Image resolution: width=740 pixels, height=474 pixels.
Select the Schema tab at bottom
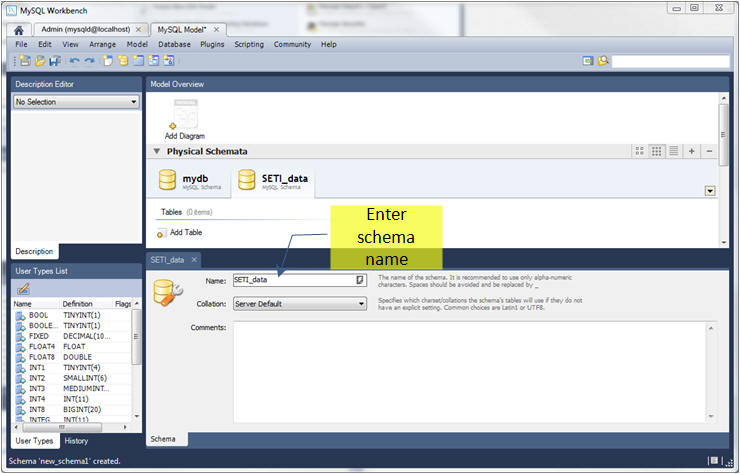pos(163,439)
